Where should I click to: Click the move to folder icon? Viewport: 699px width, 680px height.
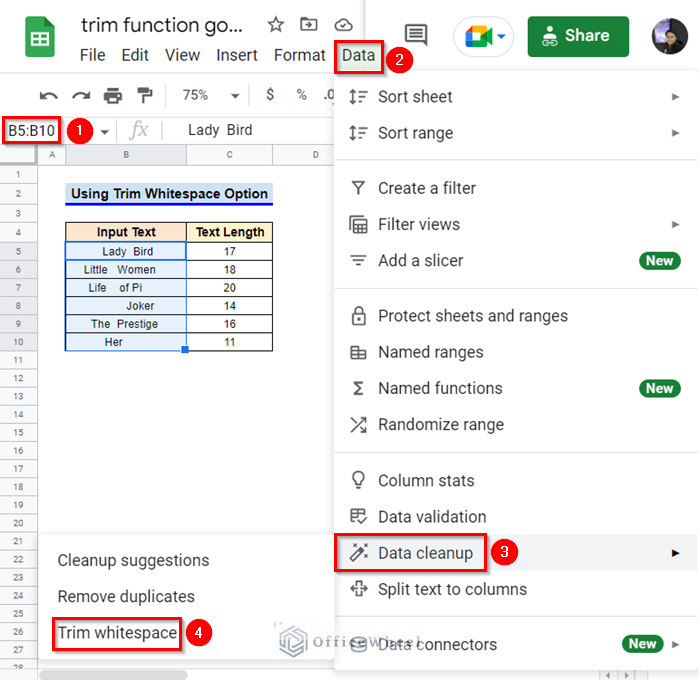coord(309,25)
